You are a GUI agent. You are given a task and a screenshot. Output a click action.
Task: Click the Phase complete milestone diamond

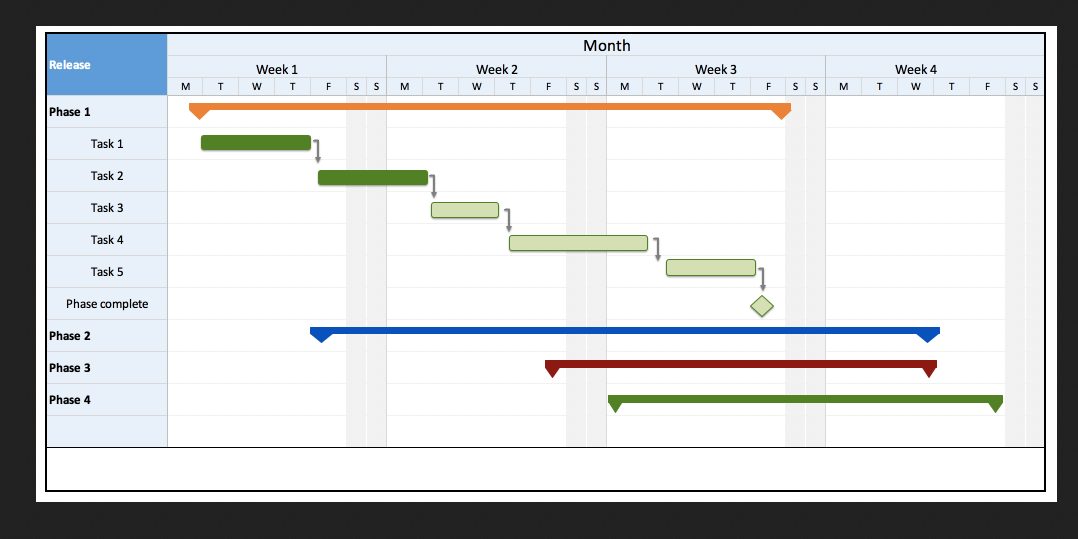(762, 306)
